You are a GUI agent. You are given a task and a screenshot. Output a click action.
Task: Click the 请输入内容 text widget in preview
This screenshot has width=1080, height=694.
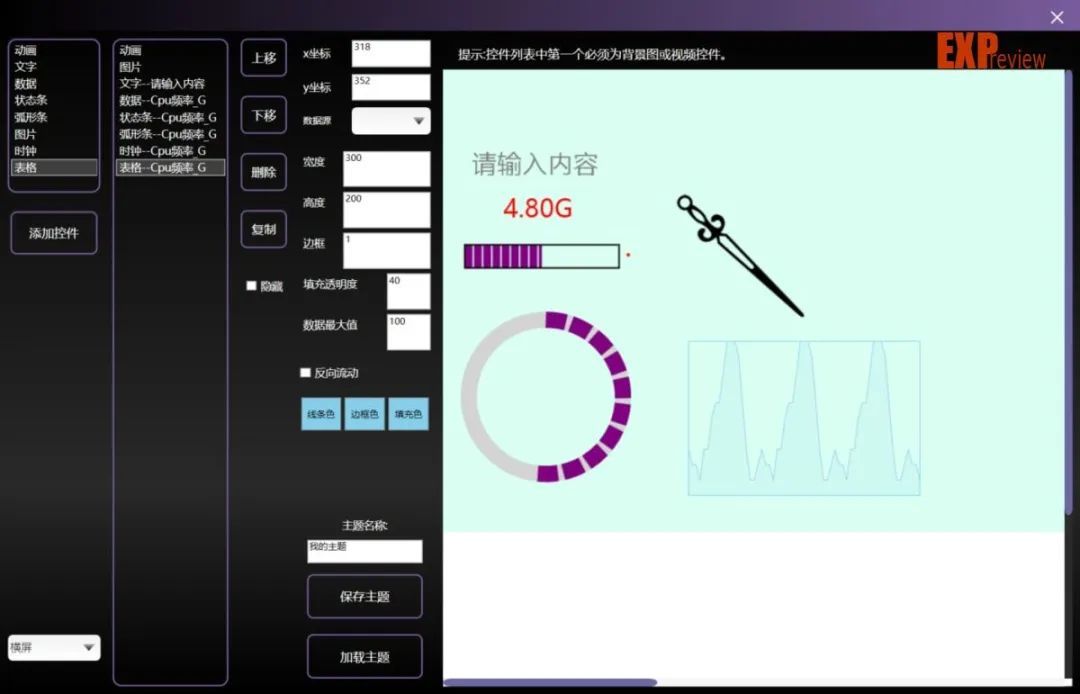point(535,165)
